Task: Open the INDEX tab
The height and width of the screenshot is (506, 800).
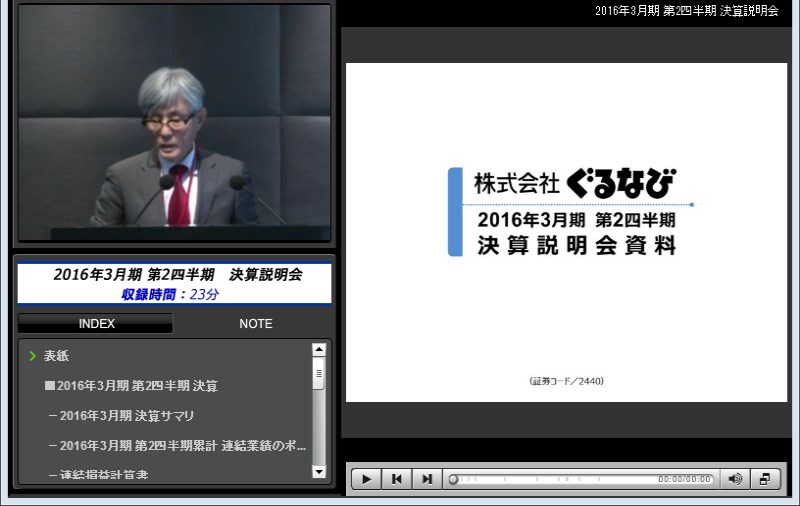Action: tap(96, 324)
